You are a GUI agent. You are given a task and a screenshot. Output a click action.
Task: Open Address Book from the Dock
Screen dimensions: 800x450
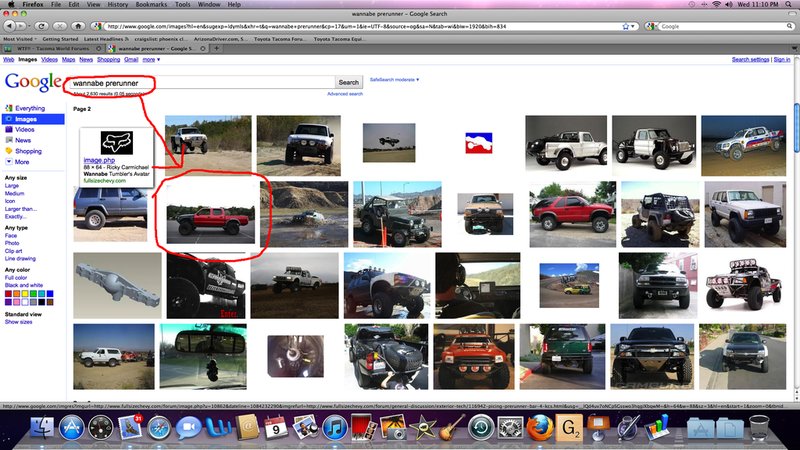click(247, 427)
